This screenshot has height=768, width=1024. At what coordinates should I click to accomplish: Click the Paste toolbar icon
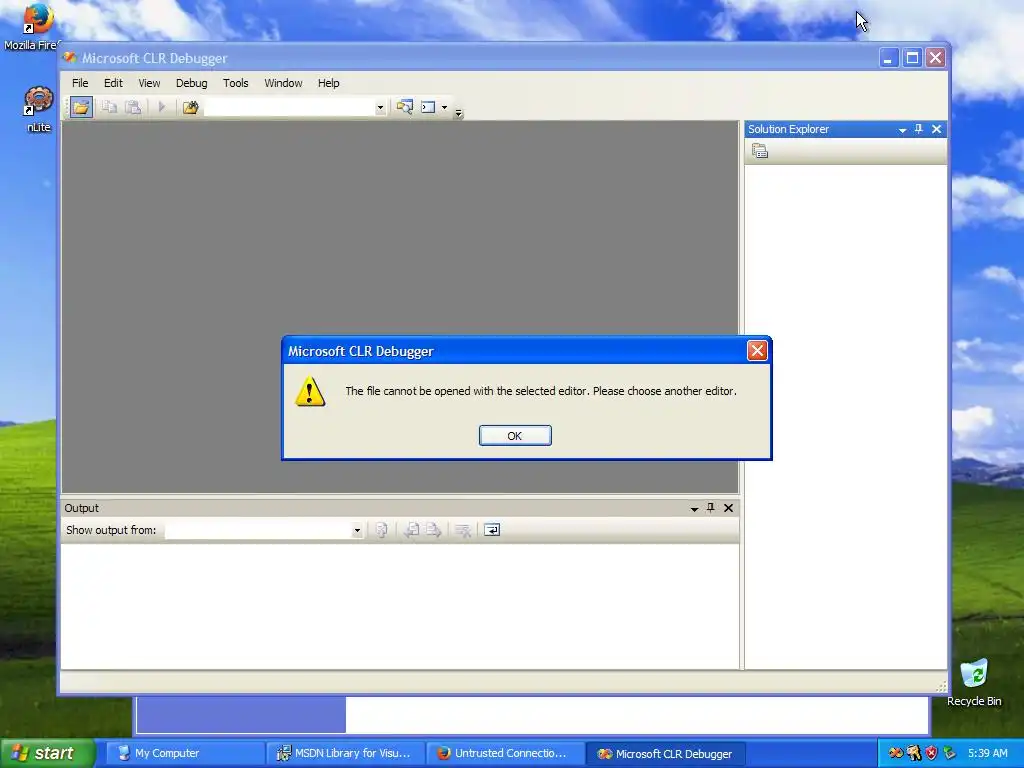click(x=133, y=107)
